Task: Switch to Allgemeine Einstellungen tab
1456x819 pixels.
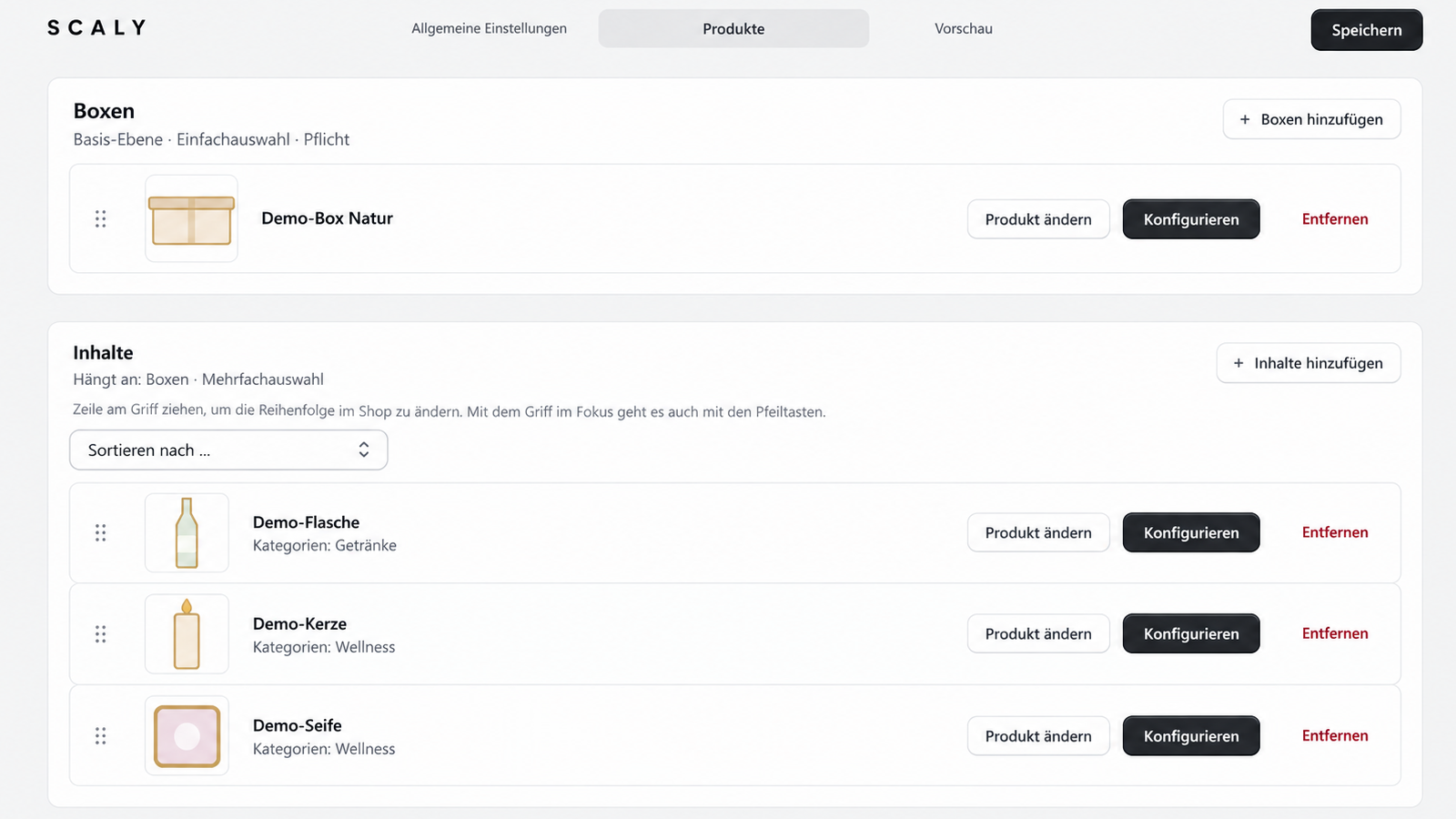Action: (489, 28)
